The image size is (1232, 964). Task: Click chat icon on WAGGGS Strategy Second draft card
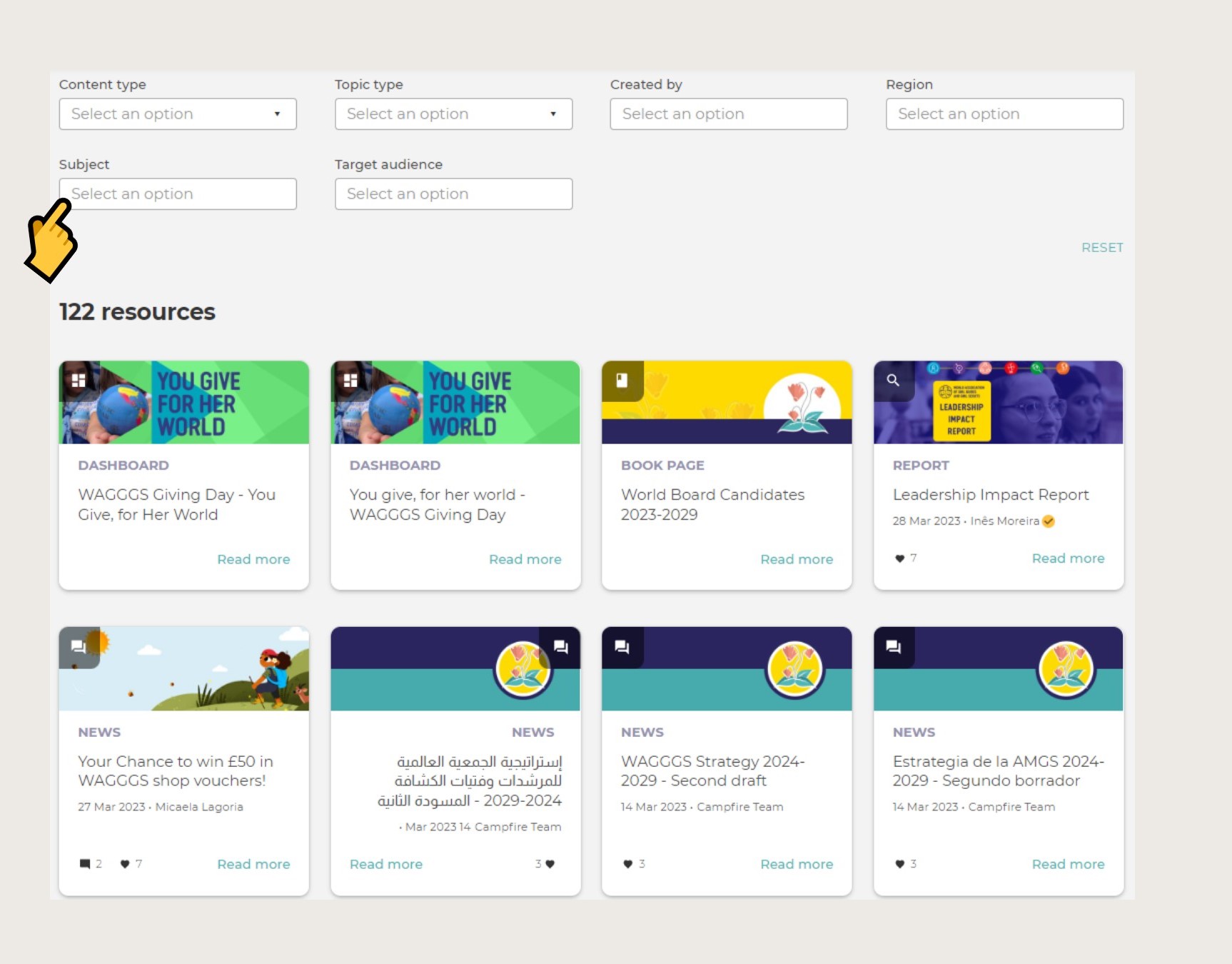coord(622,647)
